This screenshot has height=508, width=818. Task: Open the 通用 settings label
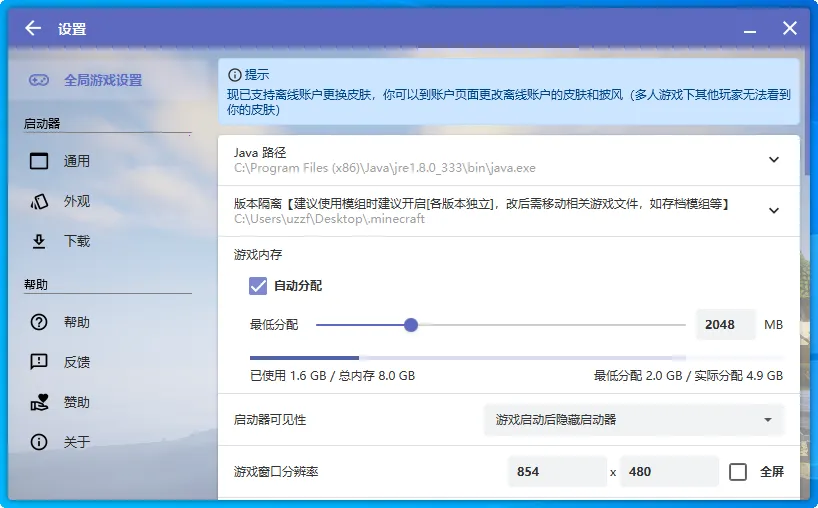[77, 161]
